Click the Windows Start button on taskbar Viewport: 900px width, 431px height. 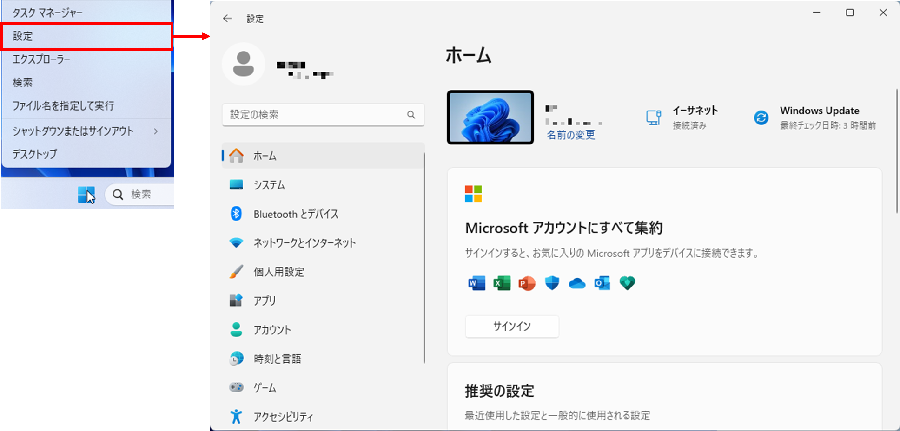(86, 195)
